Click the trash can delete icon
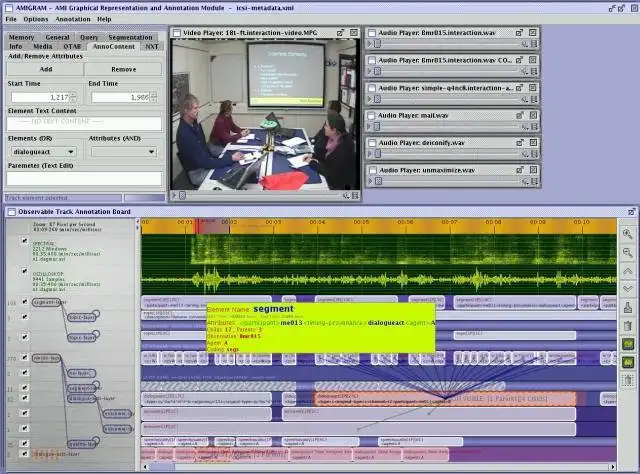The height and width of the screenshot is (474, 640). (x=628, y=325)
